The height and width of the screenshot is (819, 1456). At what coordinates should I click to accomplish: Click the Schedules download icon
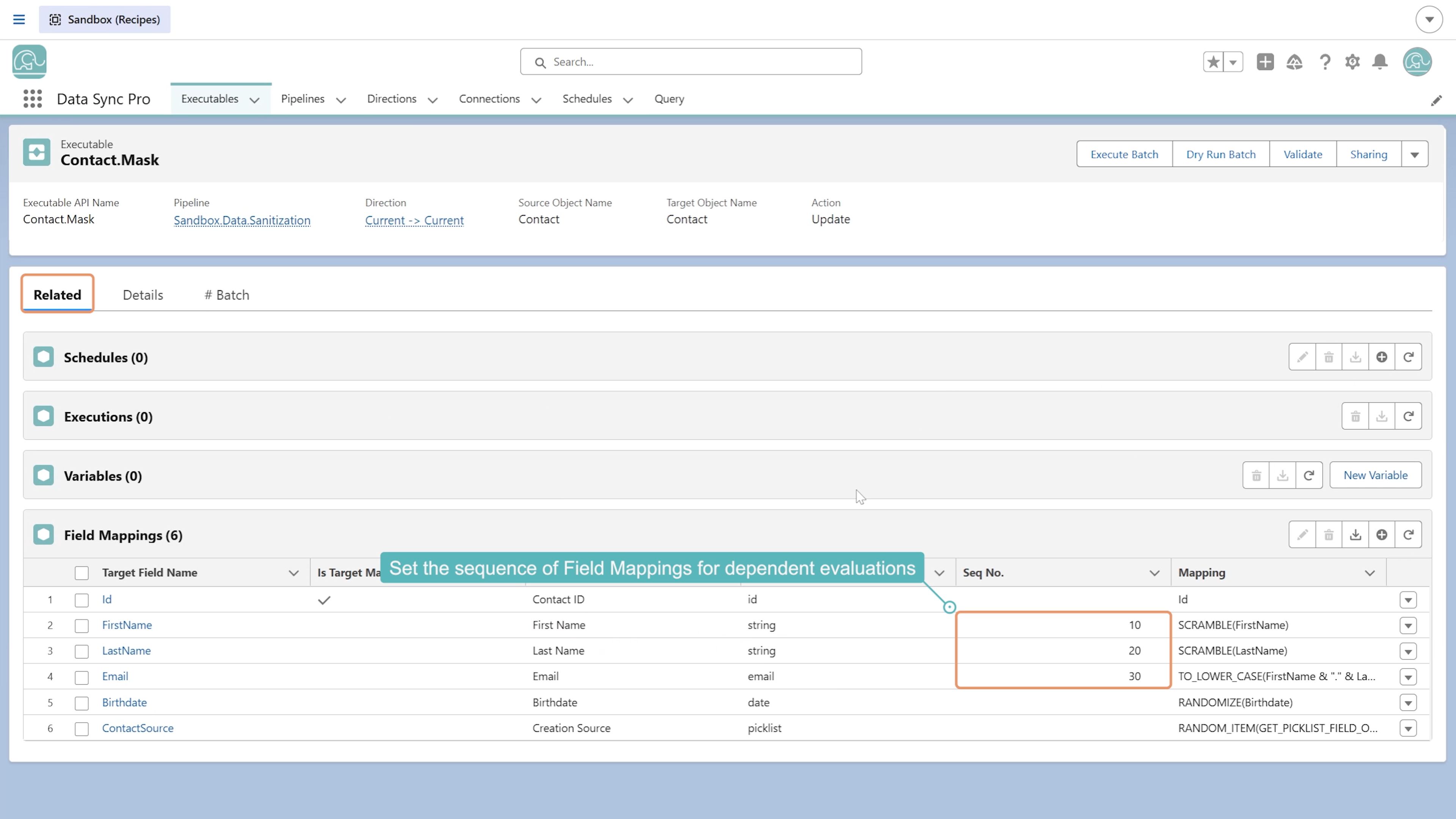1355,357
